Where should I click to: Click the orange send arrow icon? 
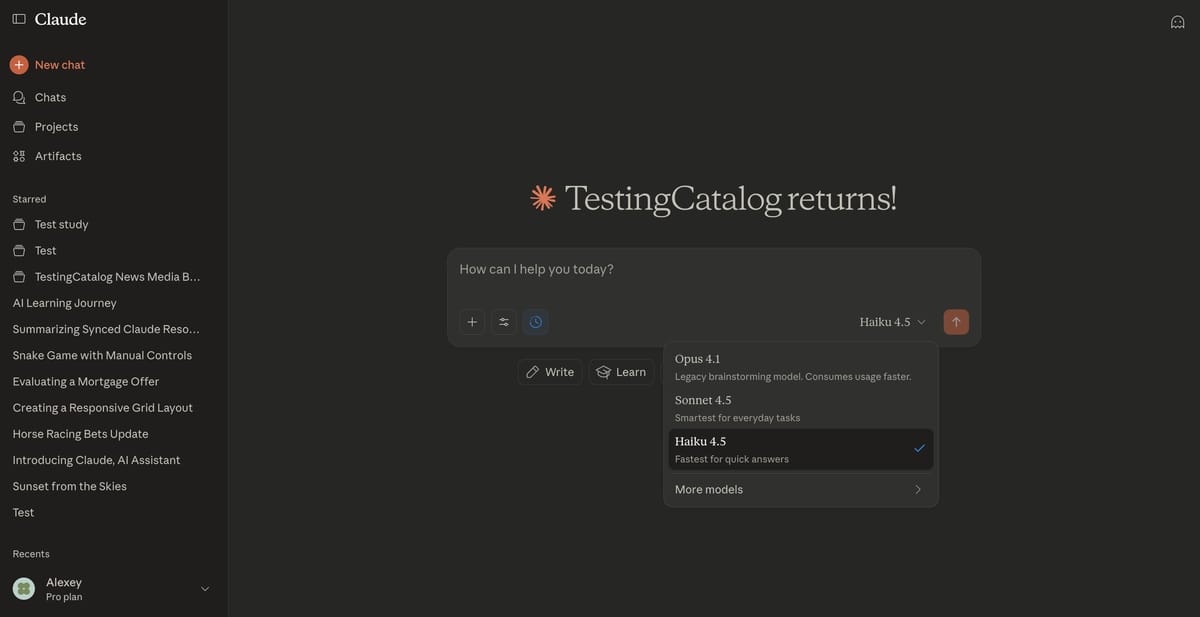tap(953, 320)
